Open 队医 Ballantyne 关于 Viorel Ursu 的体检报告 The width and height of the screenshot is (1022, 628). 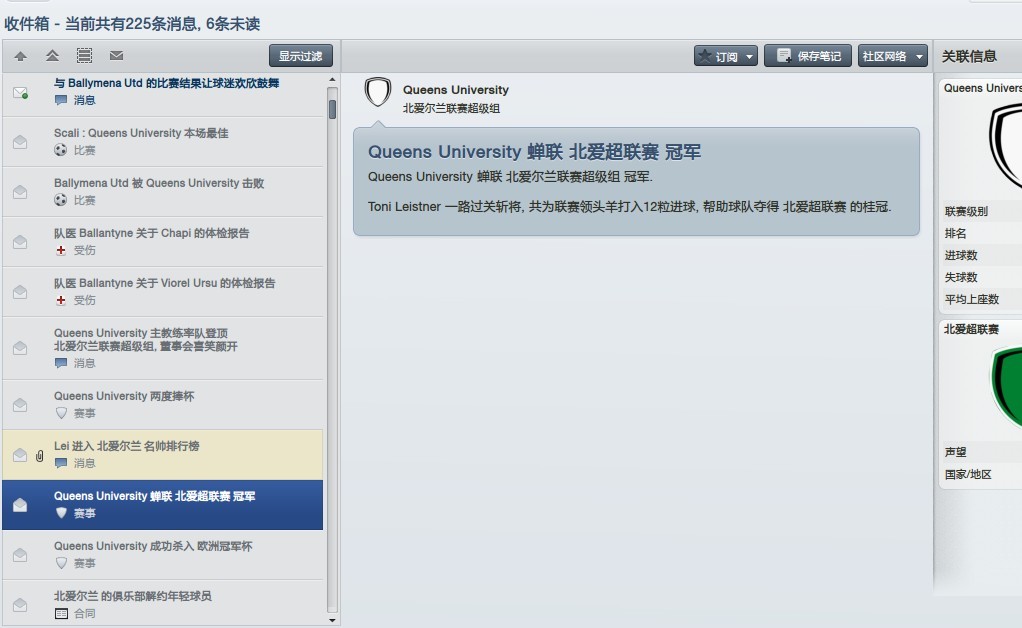tap(163, 292)
